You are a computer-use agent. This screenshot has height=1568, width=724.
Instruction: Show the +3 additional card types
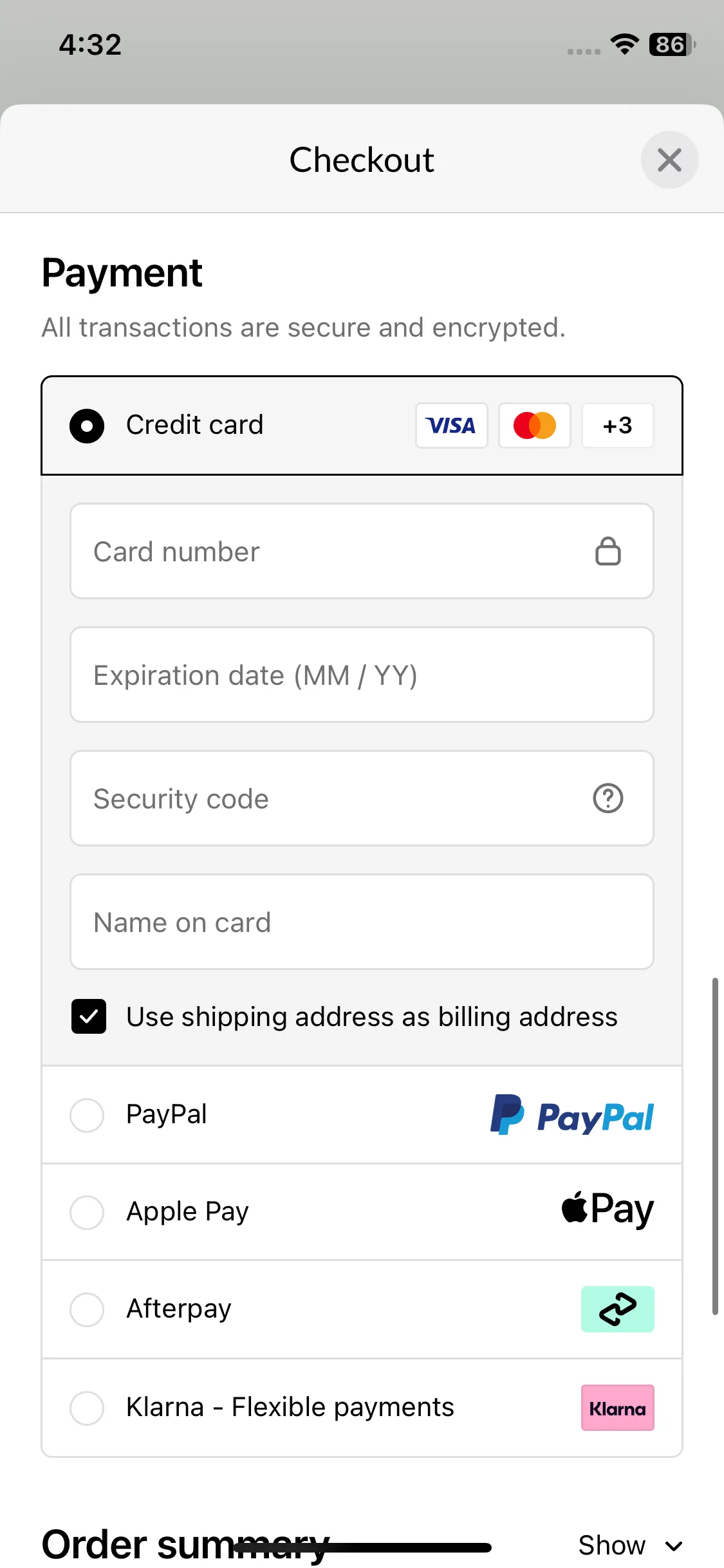(x=618, y=425)
